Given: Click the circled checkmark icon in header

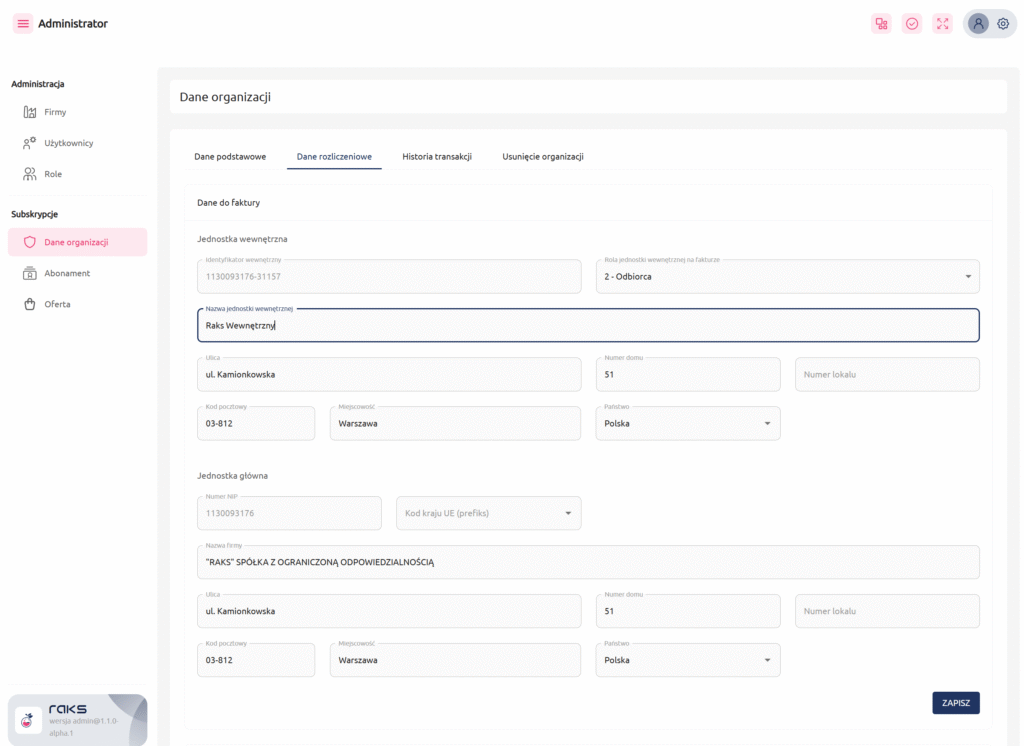Looking at the screenshot, I should (912, 24).
